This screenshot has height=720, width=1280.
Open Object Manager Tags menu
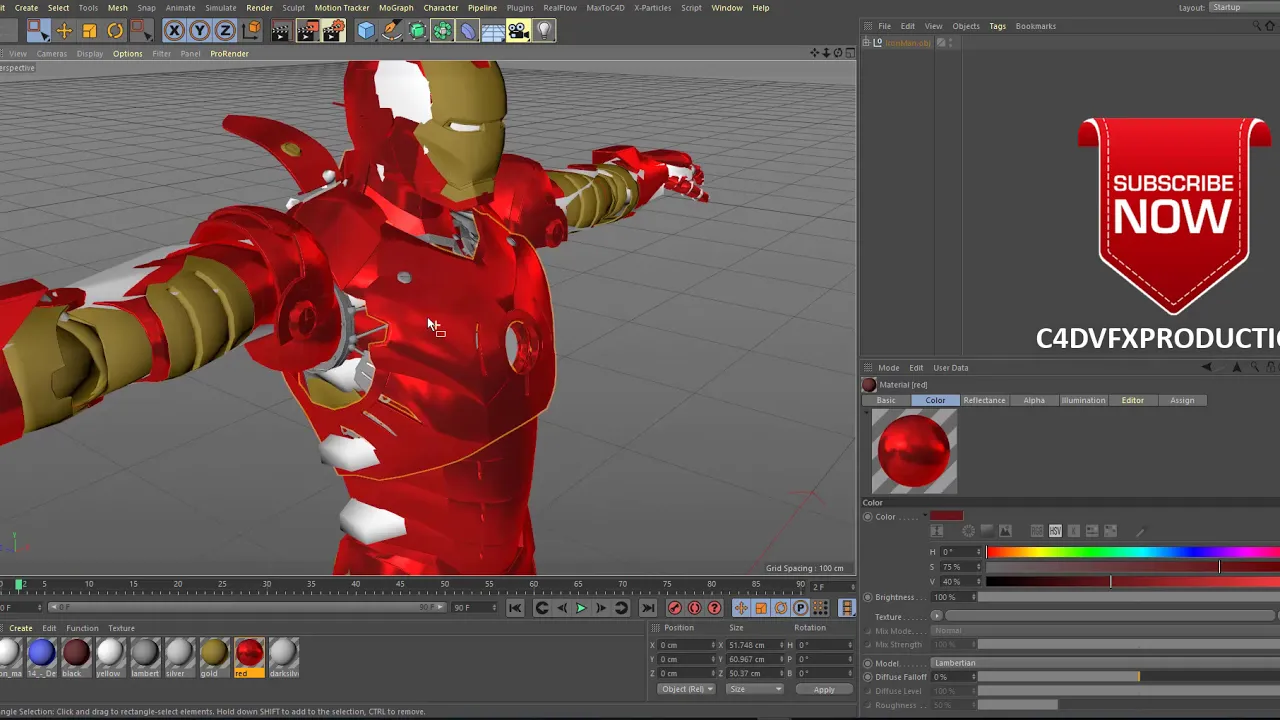997,26
